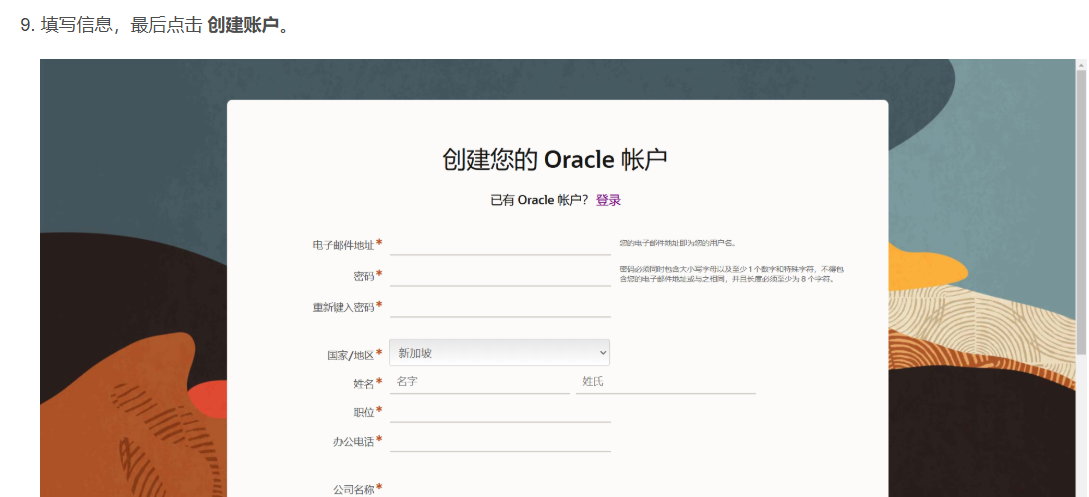Click the text 已有 Oracle 帐户?
The height and width of the screenshot is (497, 1089).
click(540, 200)
